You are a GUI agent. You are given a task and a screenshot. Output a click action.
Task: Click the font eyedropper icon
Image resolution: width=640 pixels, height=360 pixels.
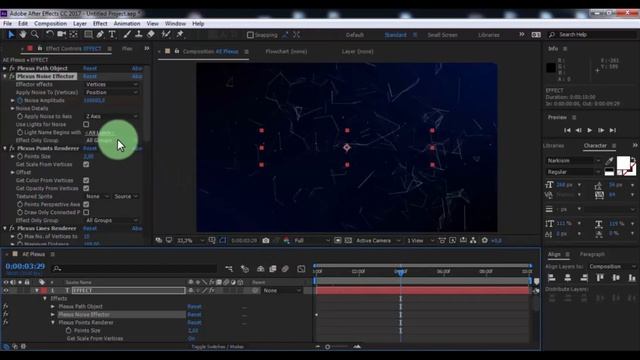(x=609, y=161)
